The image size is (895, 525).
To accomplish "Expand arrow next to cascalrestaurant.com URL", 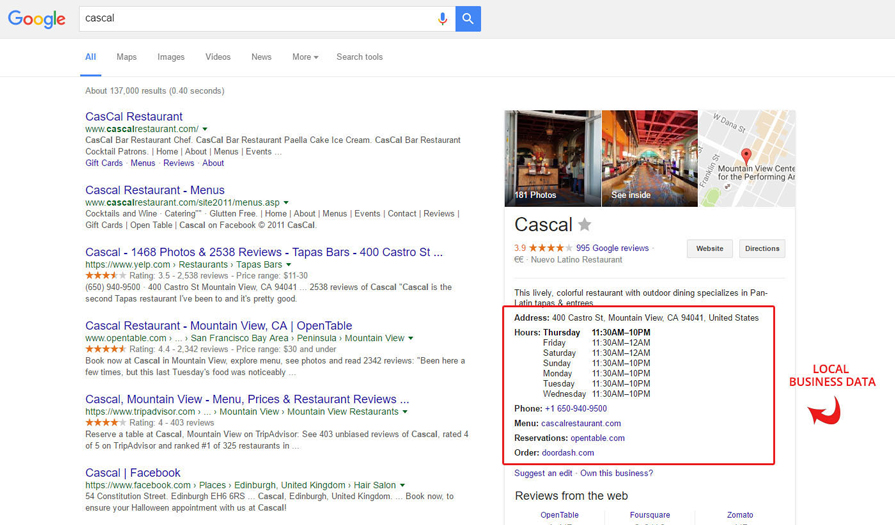I will pos(205,129).
